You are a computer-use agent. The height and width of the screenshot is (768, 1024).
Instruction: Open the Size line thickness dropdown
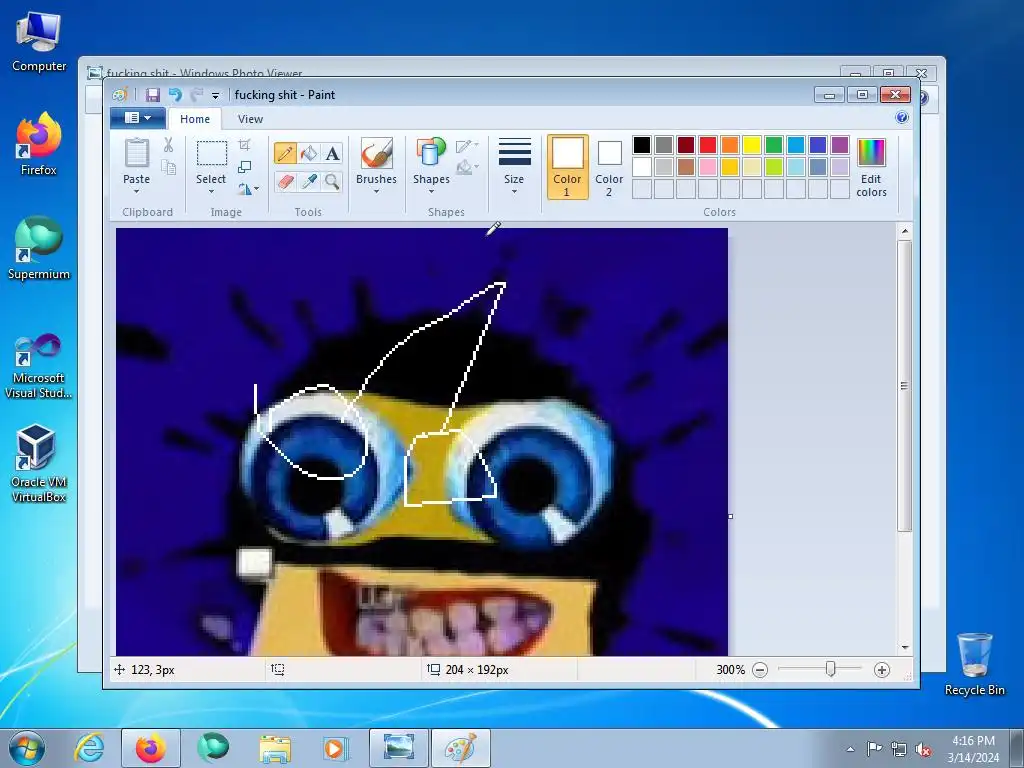tap(514, 168)
